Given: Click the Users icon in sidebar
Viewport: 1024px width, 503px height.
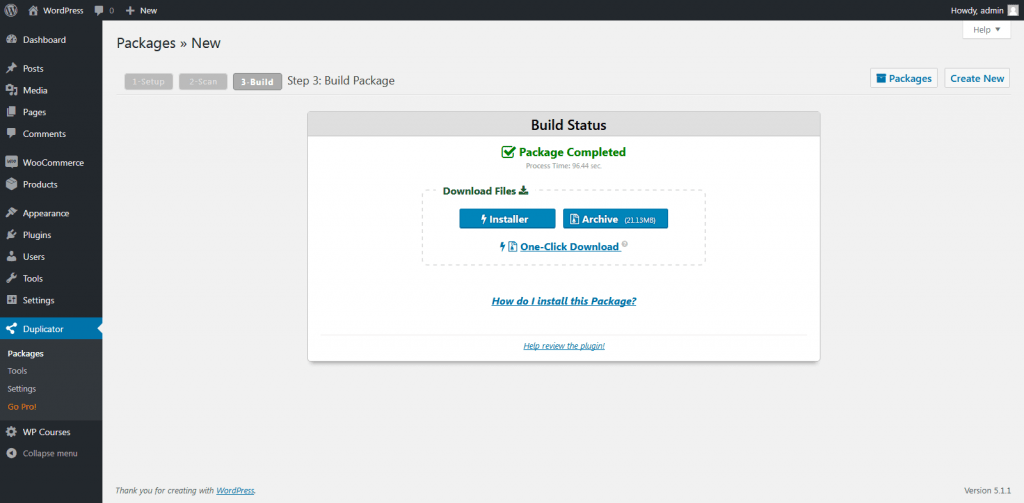Looking at the screenshot, I should pyautogui.click(x=11, y=257).
